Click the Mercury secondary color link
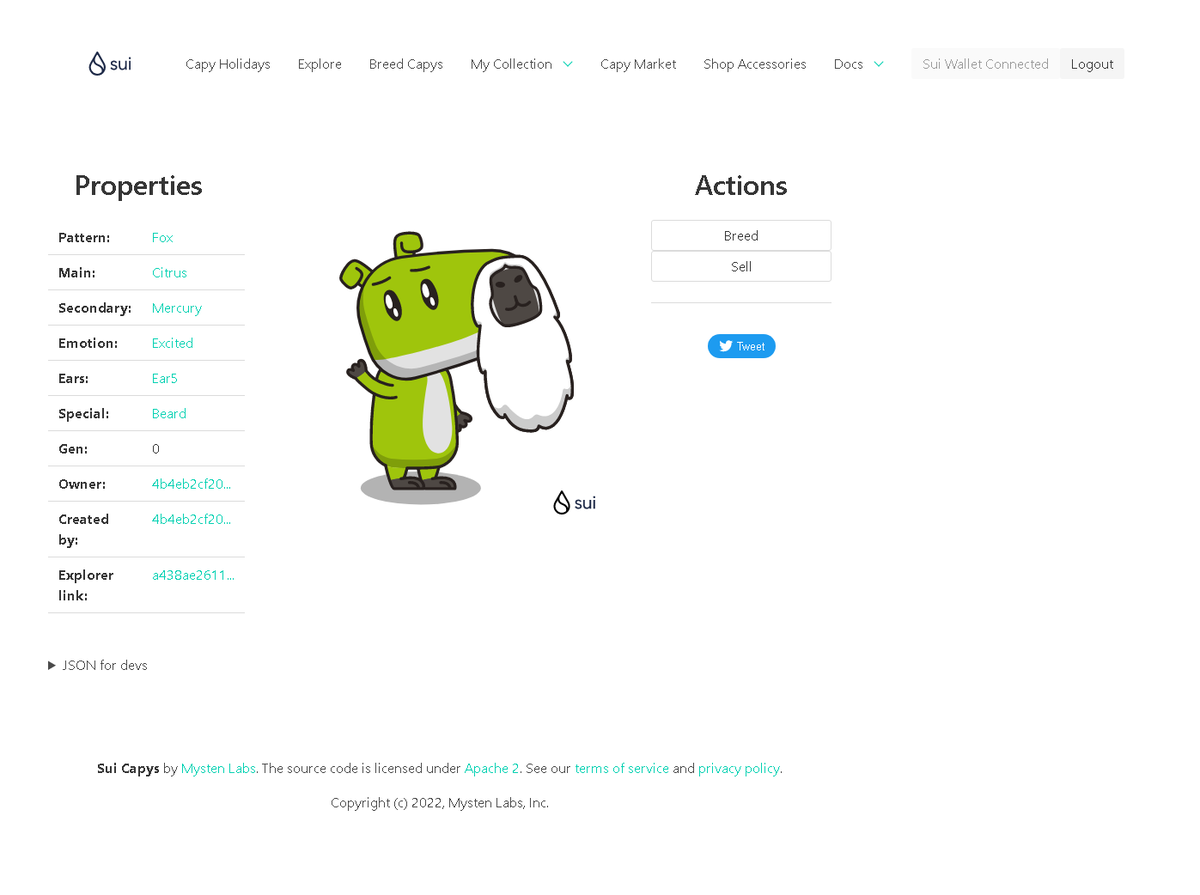Image resolution: width=1200 pixels, height=895 pixels. [x=177, y=308]
